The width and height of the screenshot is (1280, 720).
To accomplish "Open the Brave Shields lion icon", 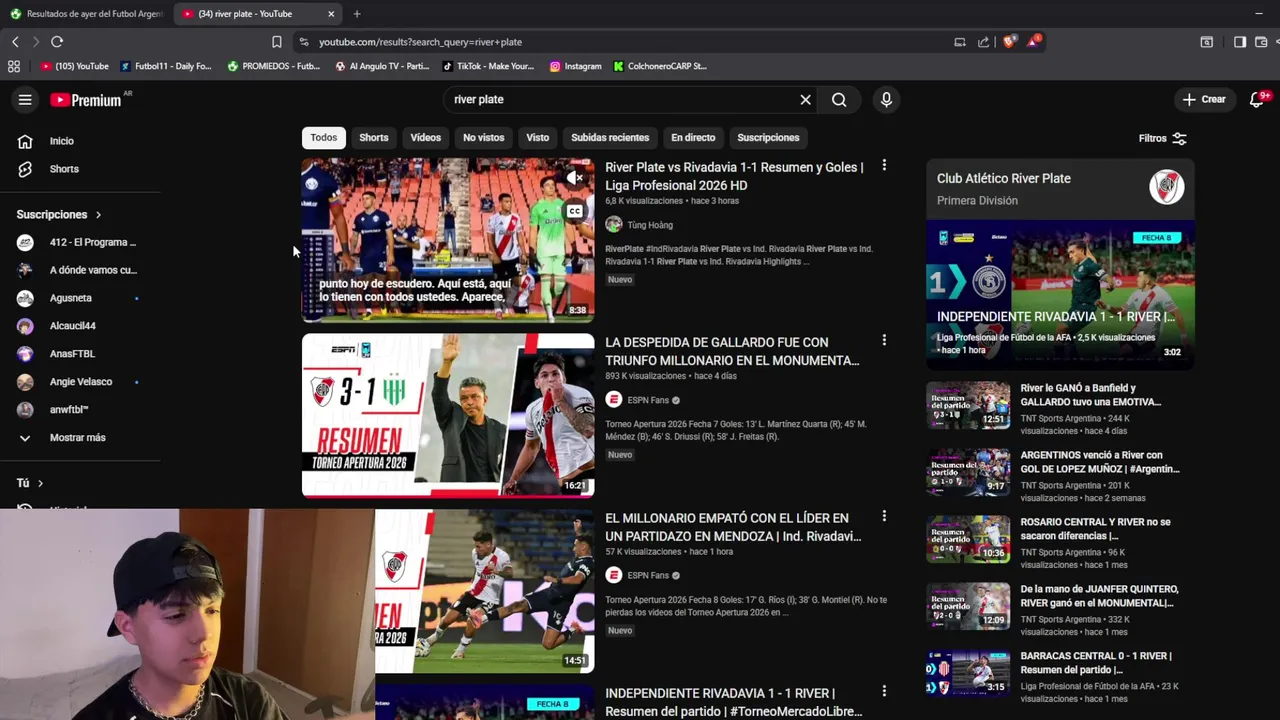I will [x=1009, y=42].
